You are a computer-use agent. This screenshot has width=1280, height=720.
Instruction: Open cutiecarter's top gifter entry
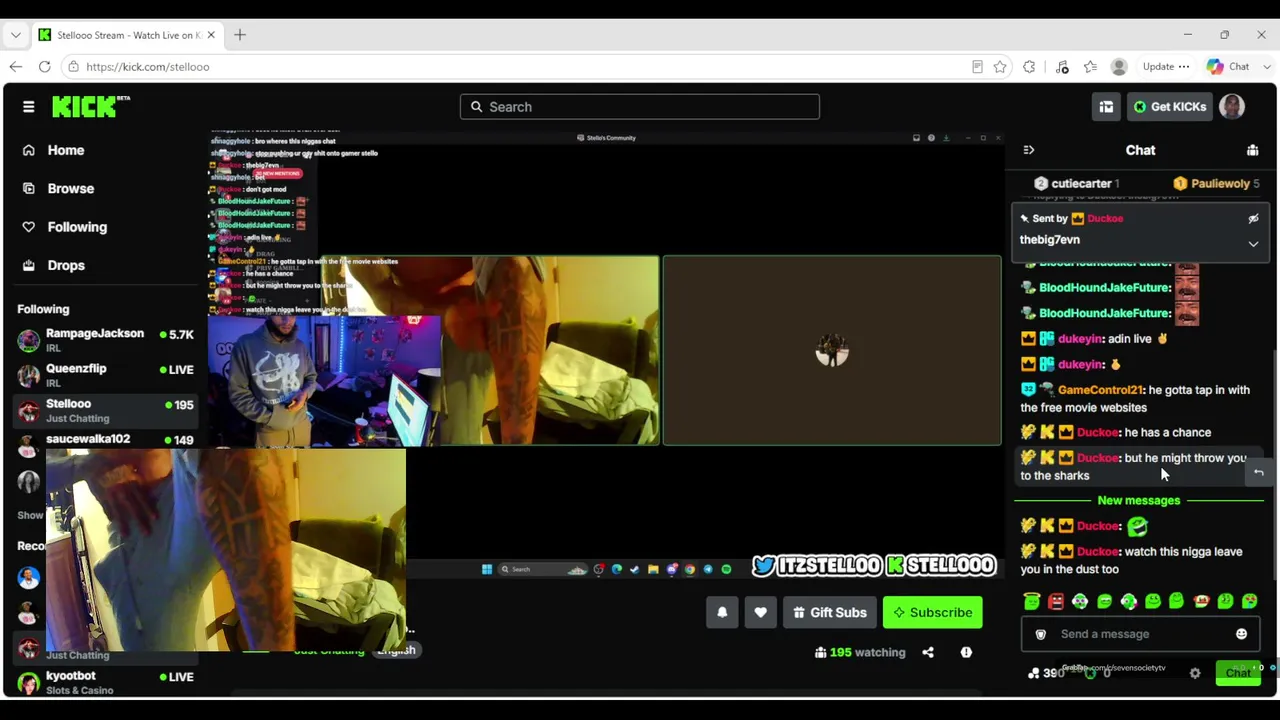pyautogui.click(x=1076, y=184)
